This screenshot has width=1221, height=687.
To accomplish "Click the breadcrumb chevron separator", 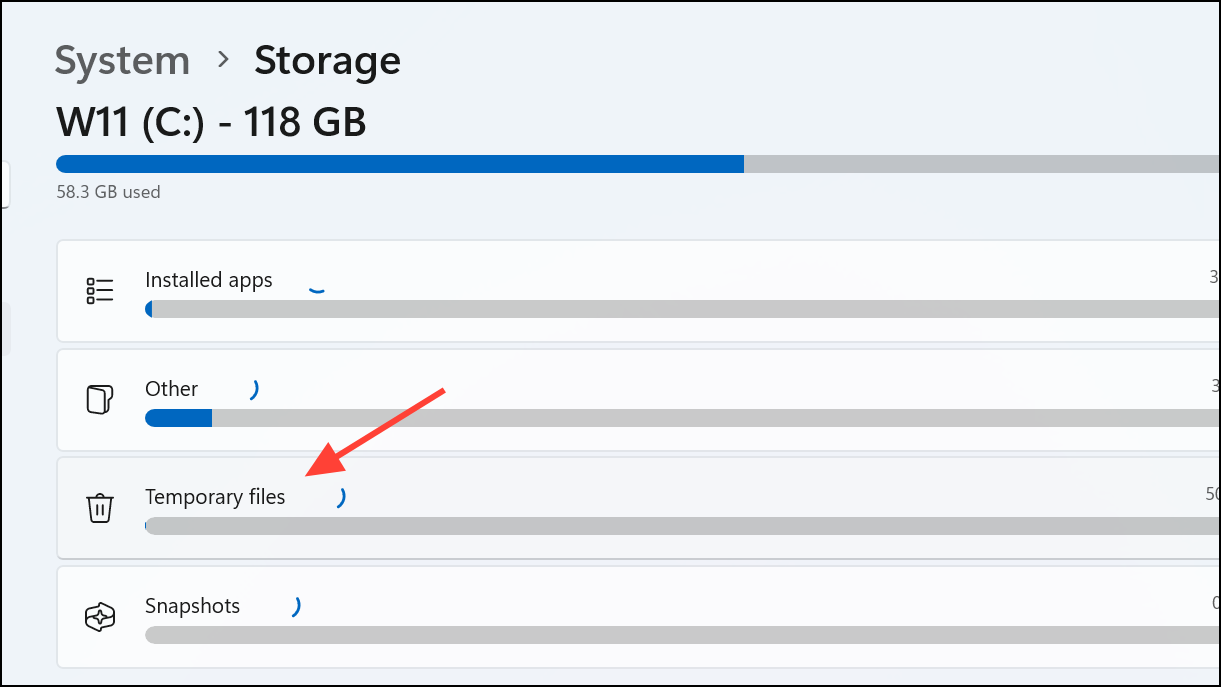I will pyautogui.click(x=224, y=61).
